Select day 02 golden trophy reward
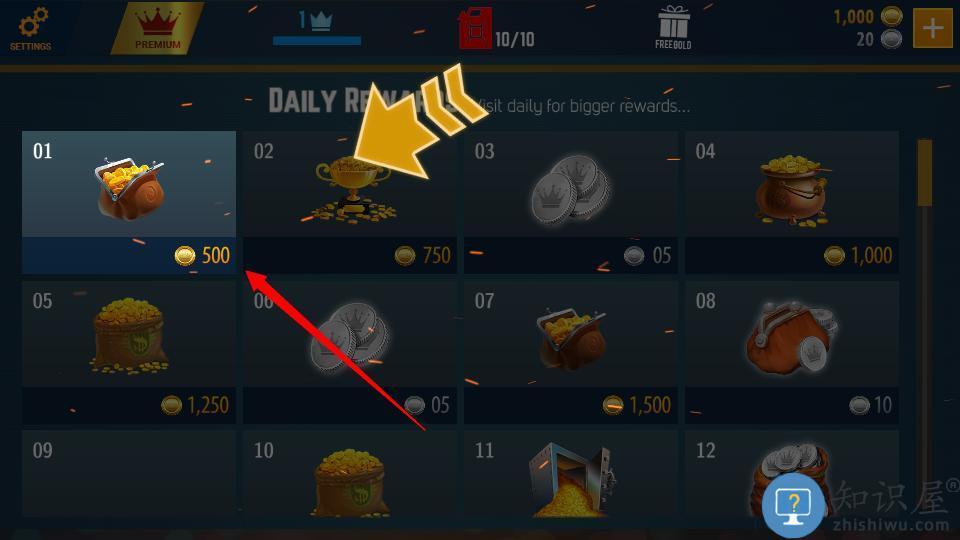Viewport: 960px width, 540px height. coord(350,202)
